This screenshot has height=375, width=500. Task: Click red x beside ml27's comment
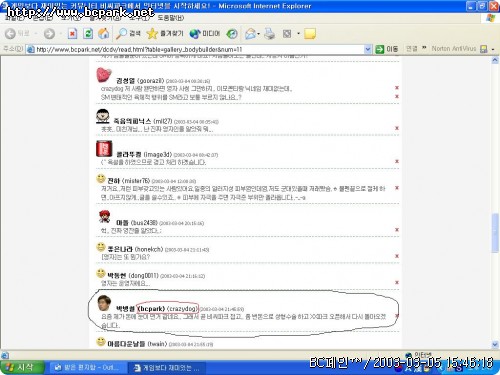tap(397, 128)
